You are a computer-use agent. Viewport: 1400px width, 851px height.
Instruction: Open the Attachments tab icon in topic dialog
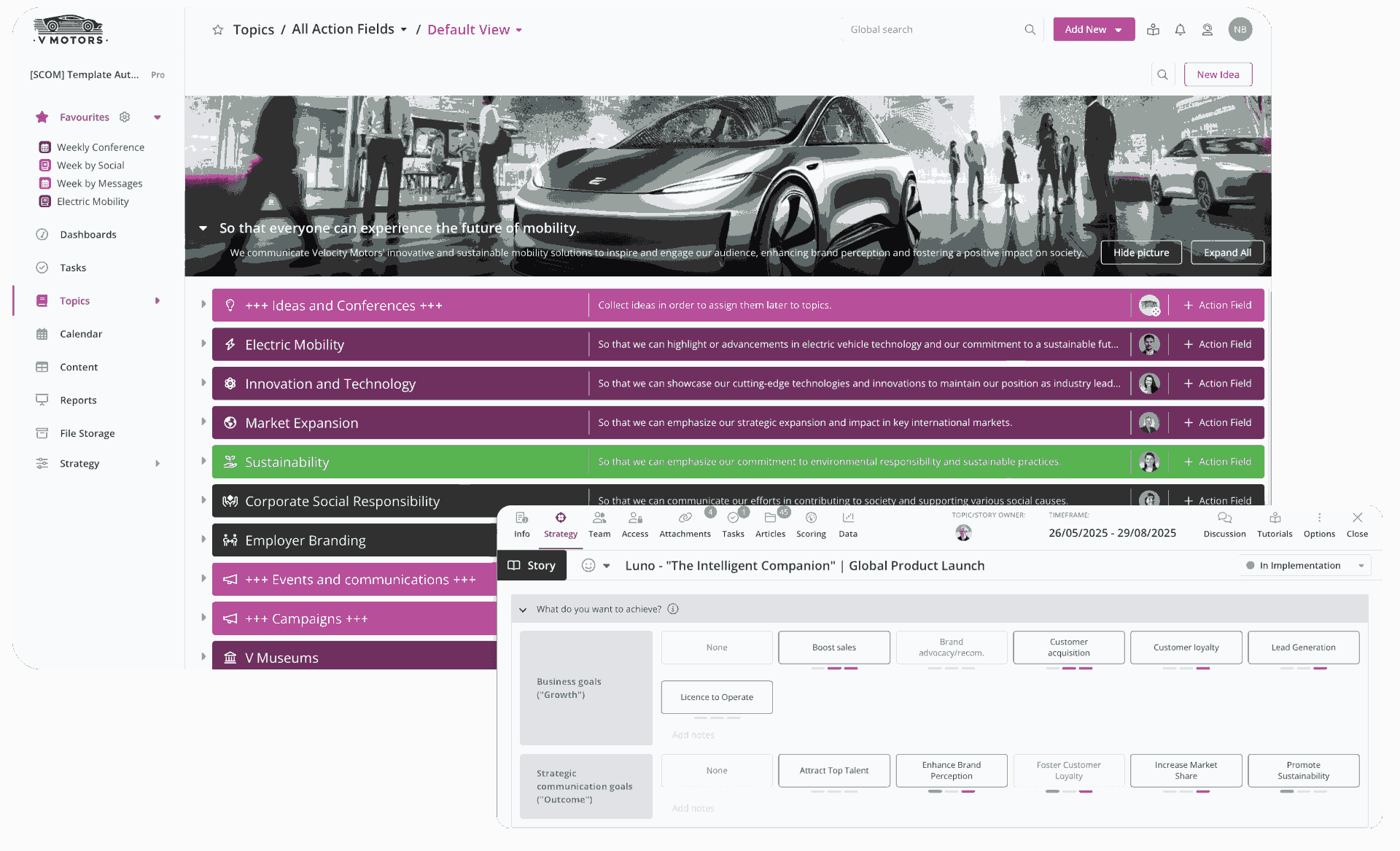pos(684,518)
